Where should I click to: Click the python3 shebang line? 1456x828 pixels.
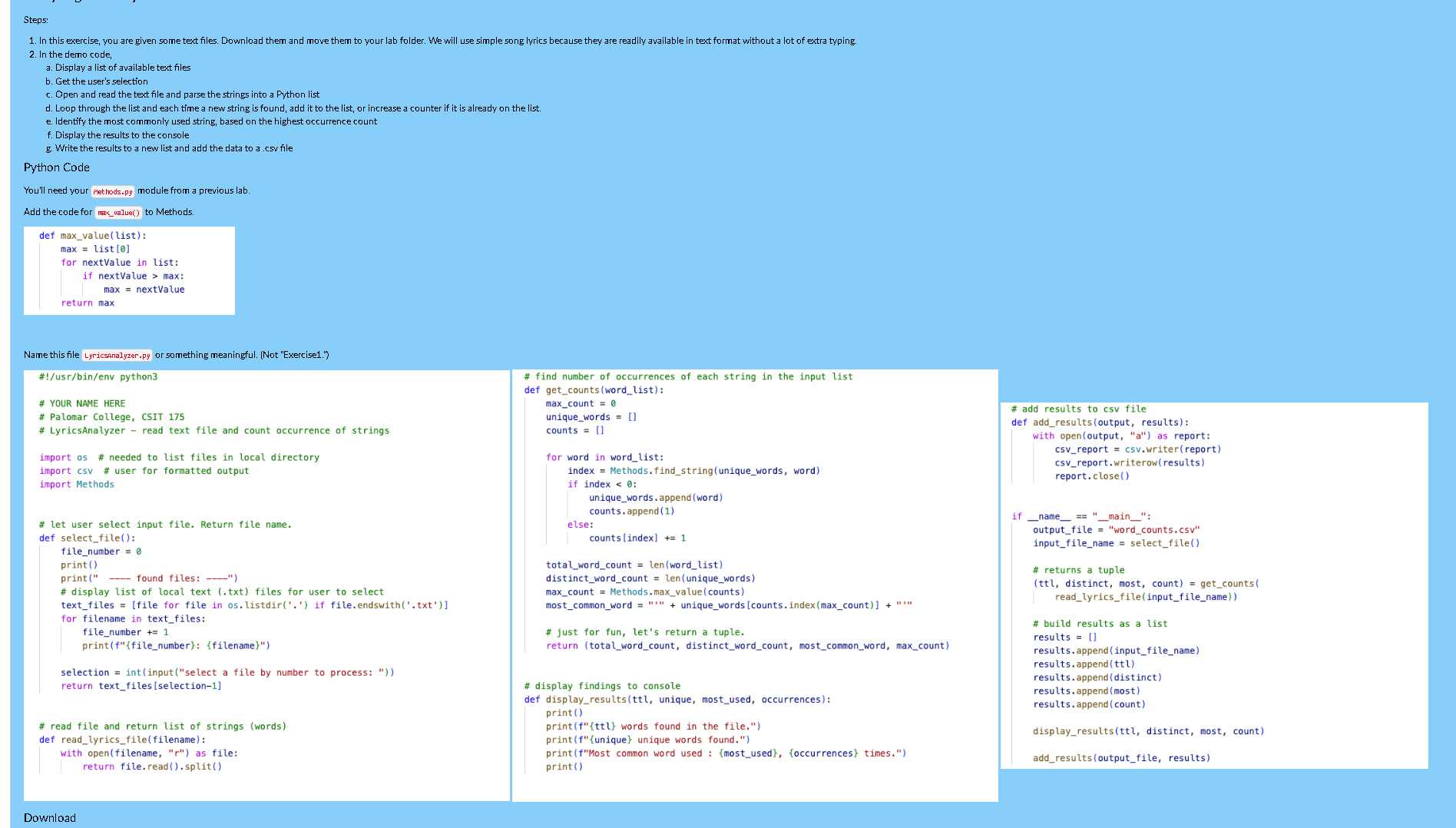[98, 376]
